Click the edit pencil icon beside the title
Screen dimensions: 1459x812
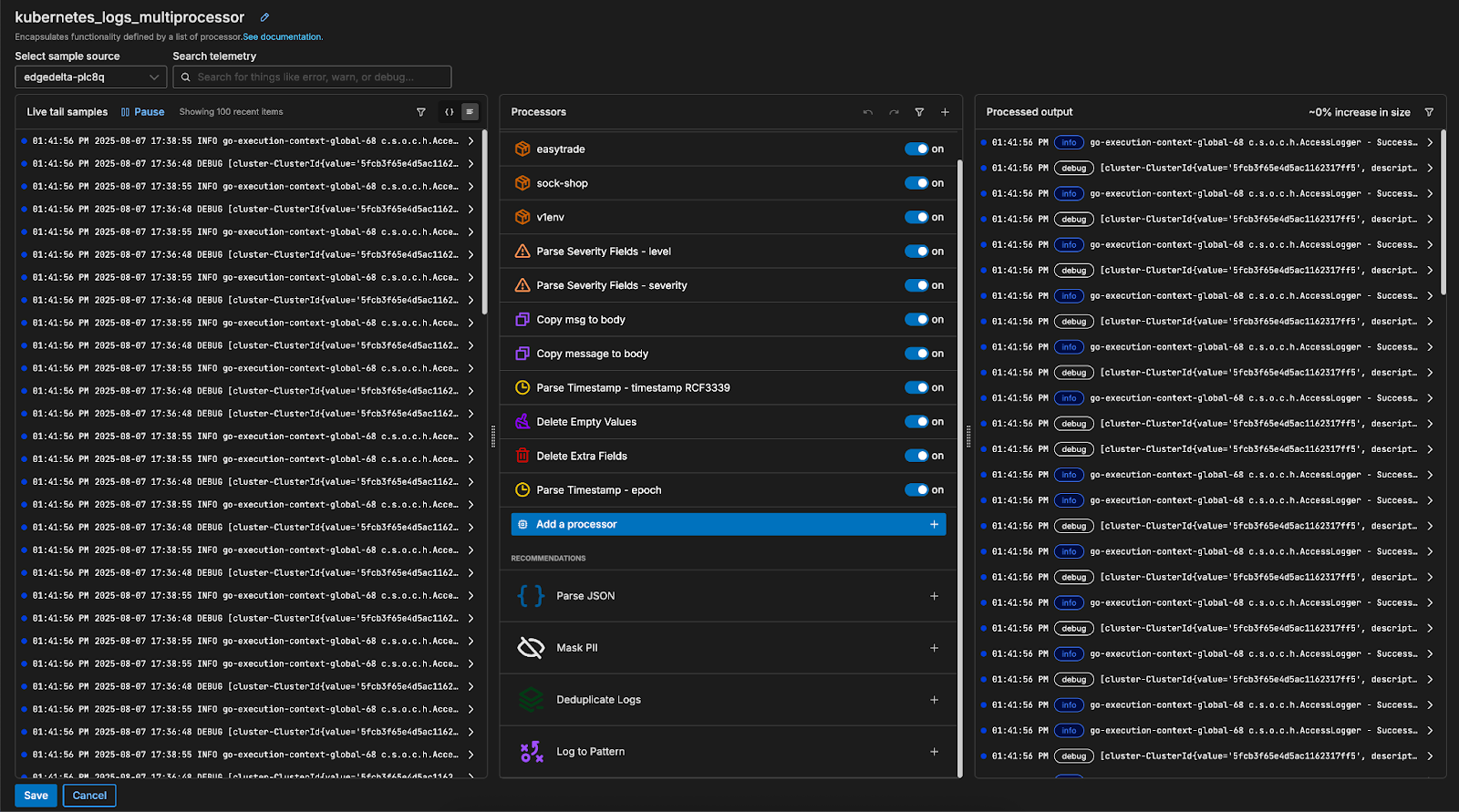(x=264, y=17)
